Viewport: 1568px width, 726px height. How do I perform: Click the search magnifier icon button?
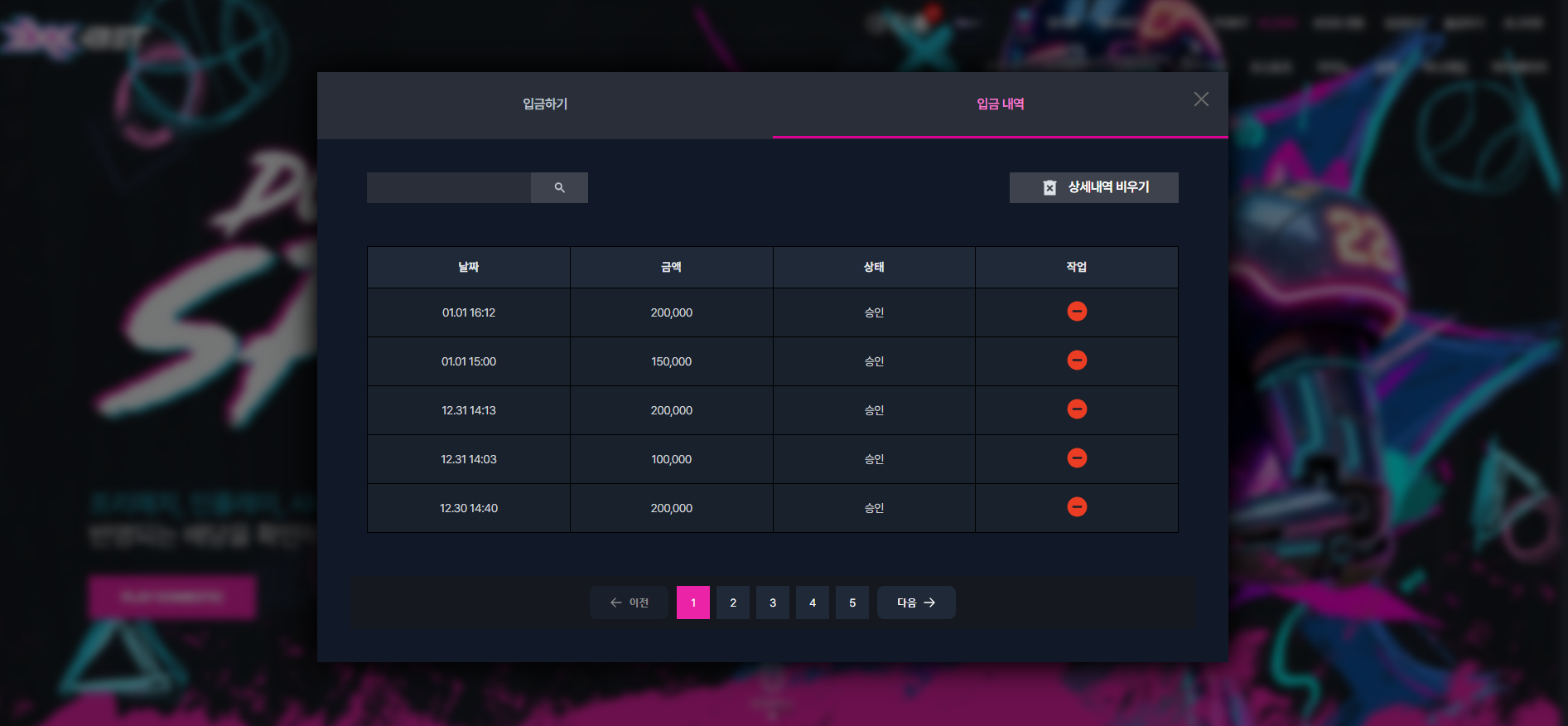[559, 188]
